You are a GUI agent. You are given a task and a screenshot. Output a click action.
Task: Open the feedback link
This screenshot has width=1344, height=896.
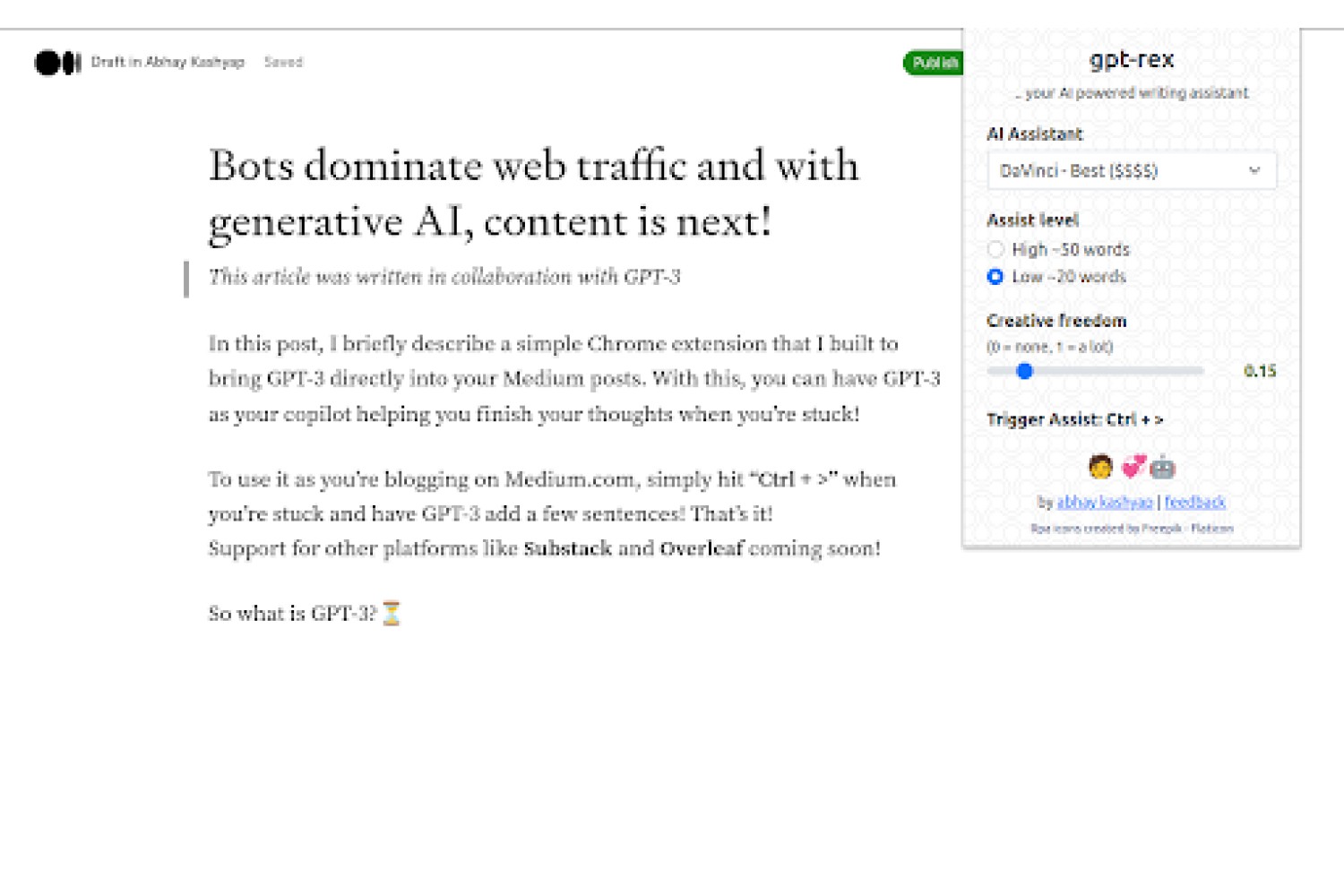[1194, 502]
